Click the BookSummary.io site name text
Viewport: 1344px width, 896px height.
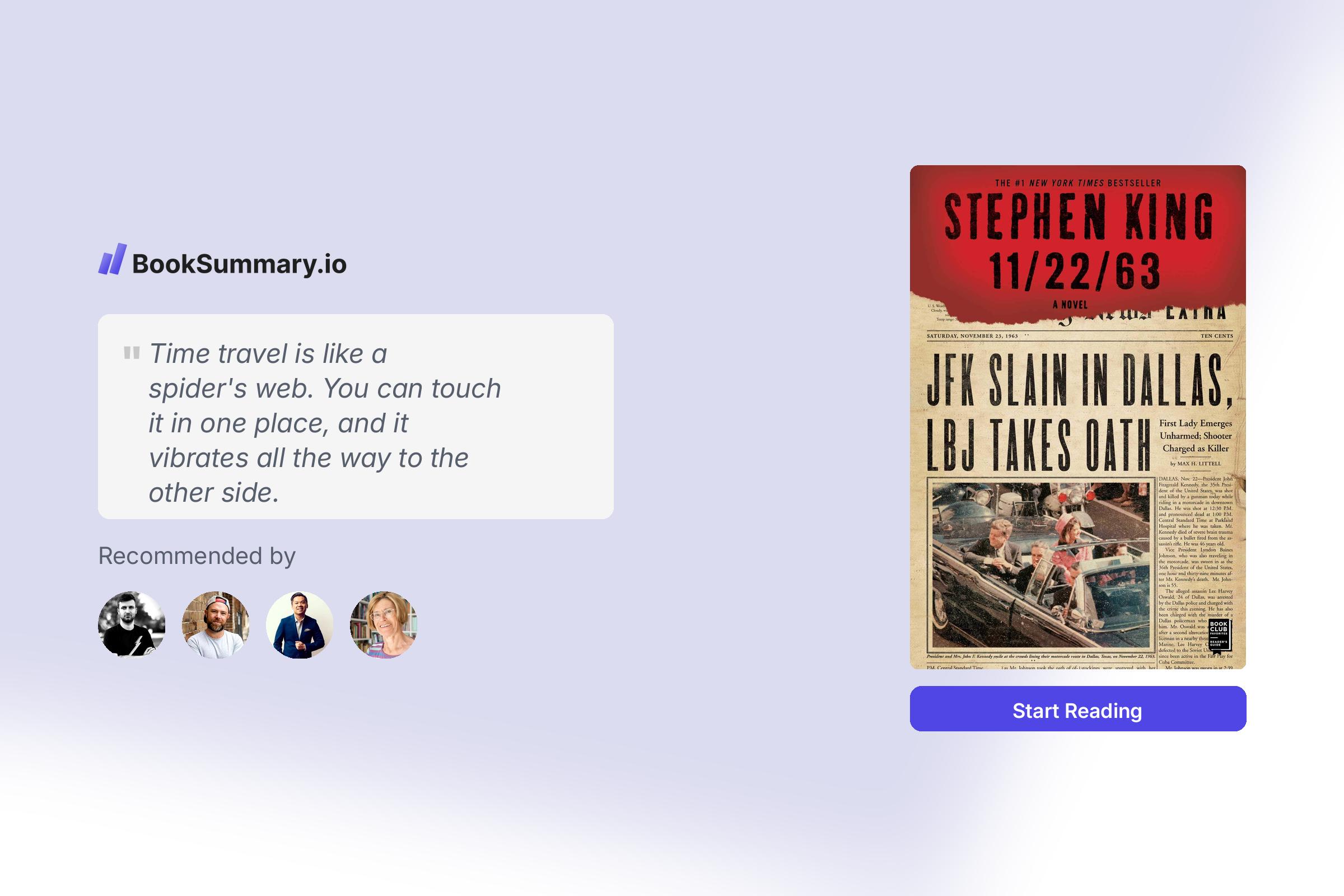tap(239, 264)
